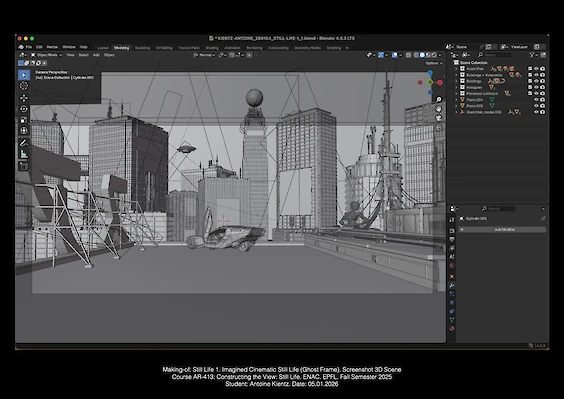The width and height of the screenshot is (564, 399).
Task: Select the Move tool
Action: 24,98
